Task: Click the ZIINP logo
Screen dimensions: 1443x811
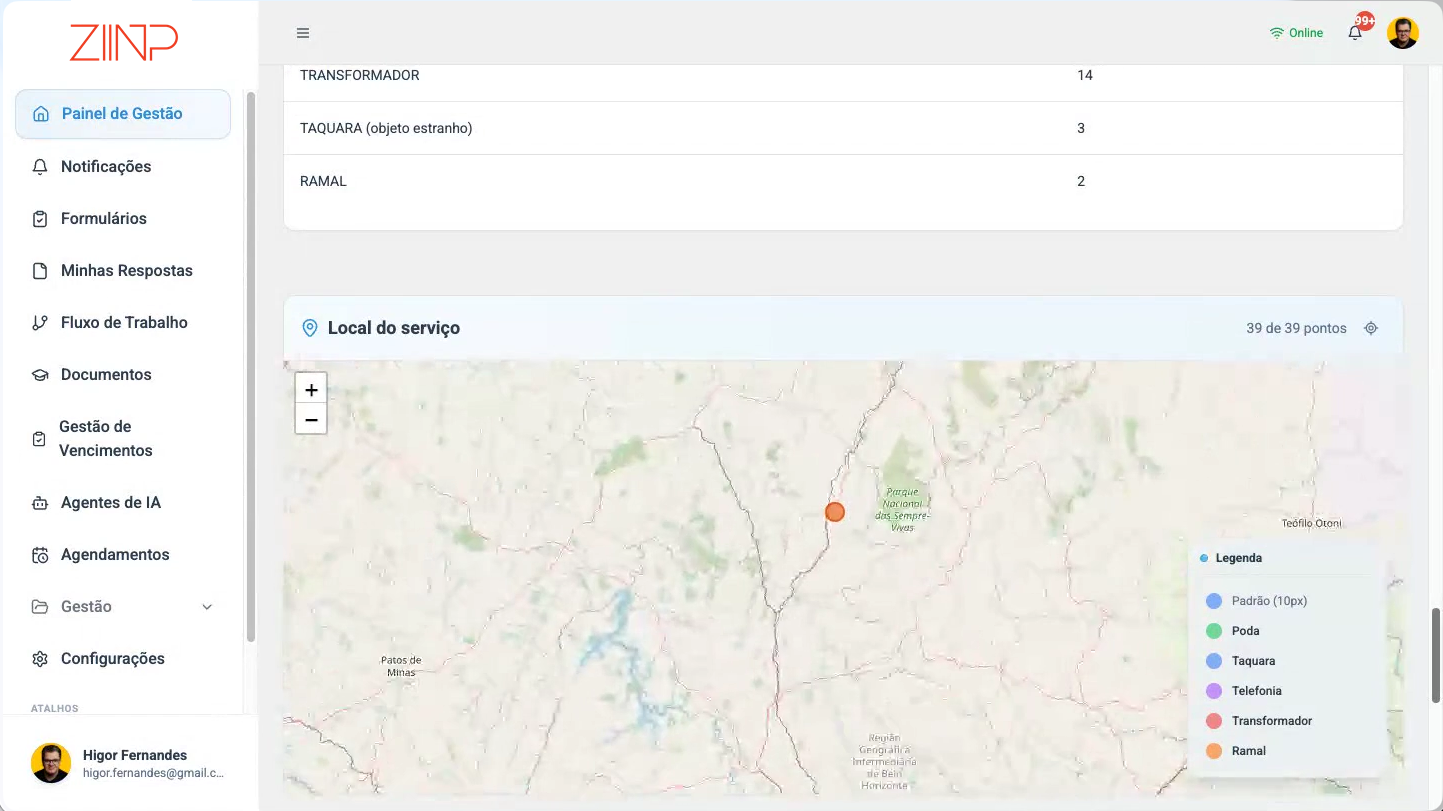Action: pos(124,42)
